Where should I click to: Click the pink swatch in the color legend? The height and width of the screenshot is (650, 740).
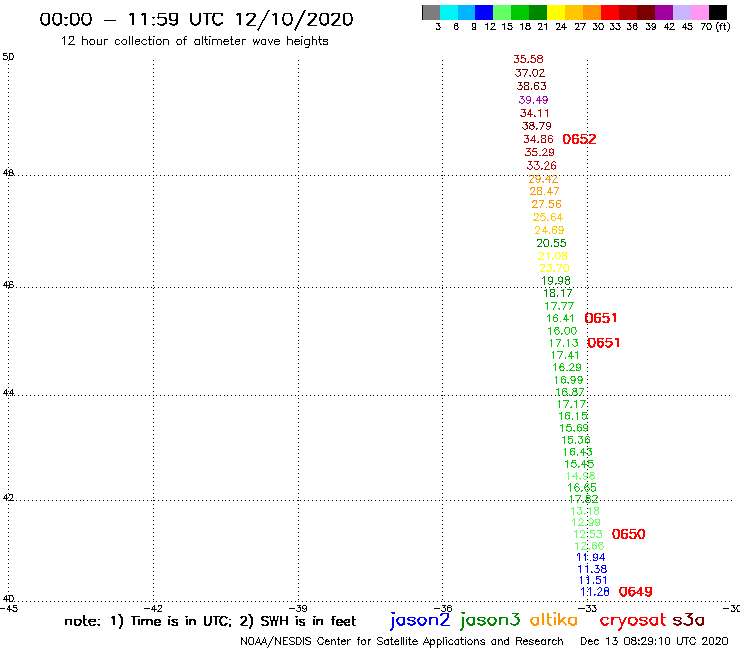click(x=700, y=12)
